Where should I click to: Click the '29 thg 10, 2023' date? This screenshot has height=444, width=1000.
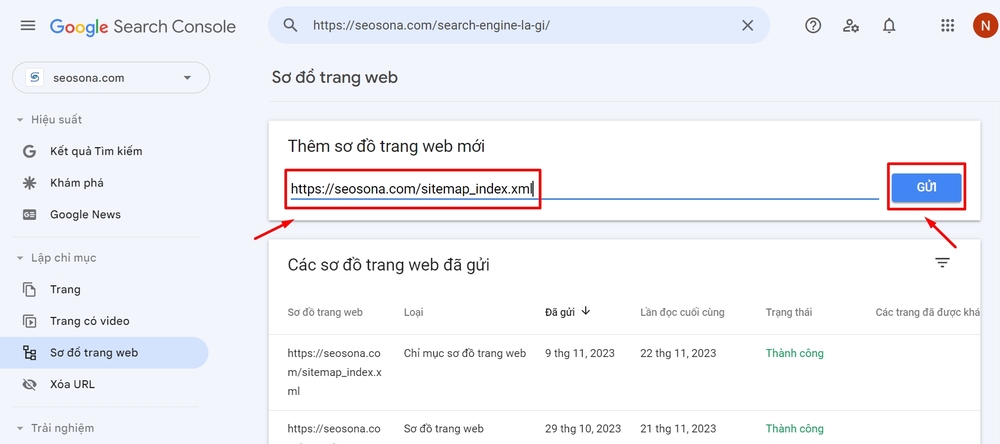coord(582,428)
